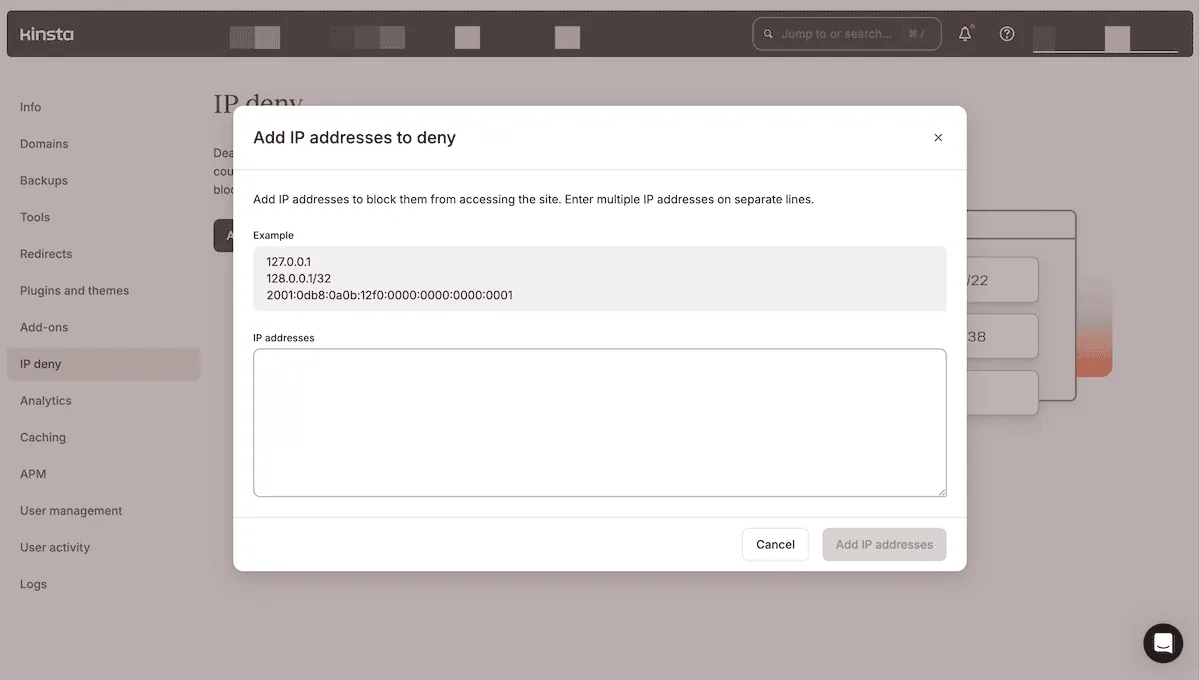Image resolution: width=1200 pixels, height=680 pixels.
Task: Click the Kinsta logo
Action: click(46, 33)
